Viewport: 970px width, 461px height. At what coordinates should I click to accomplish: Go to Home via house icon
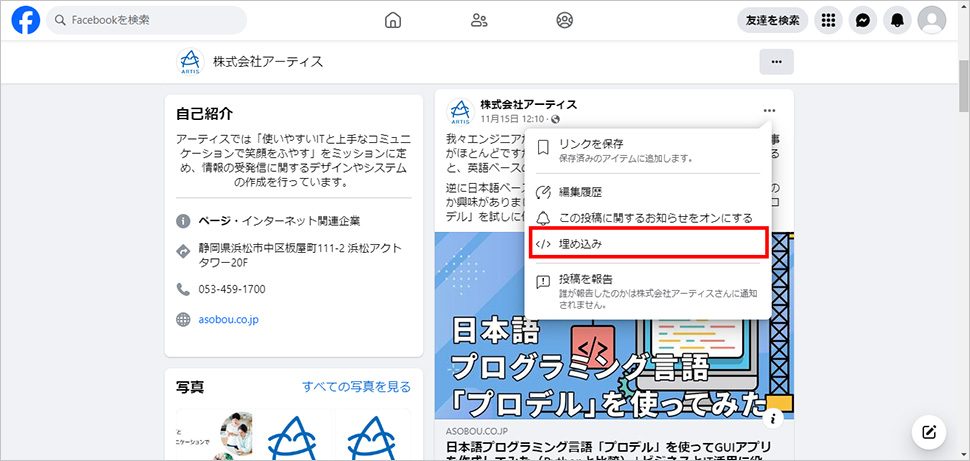point(392,20)
